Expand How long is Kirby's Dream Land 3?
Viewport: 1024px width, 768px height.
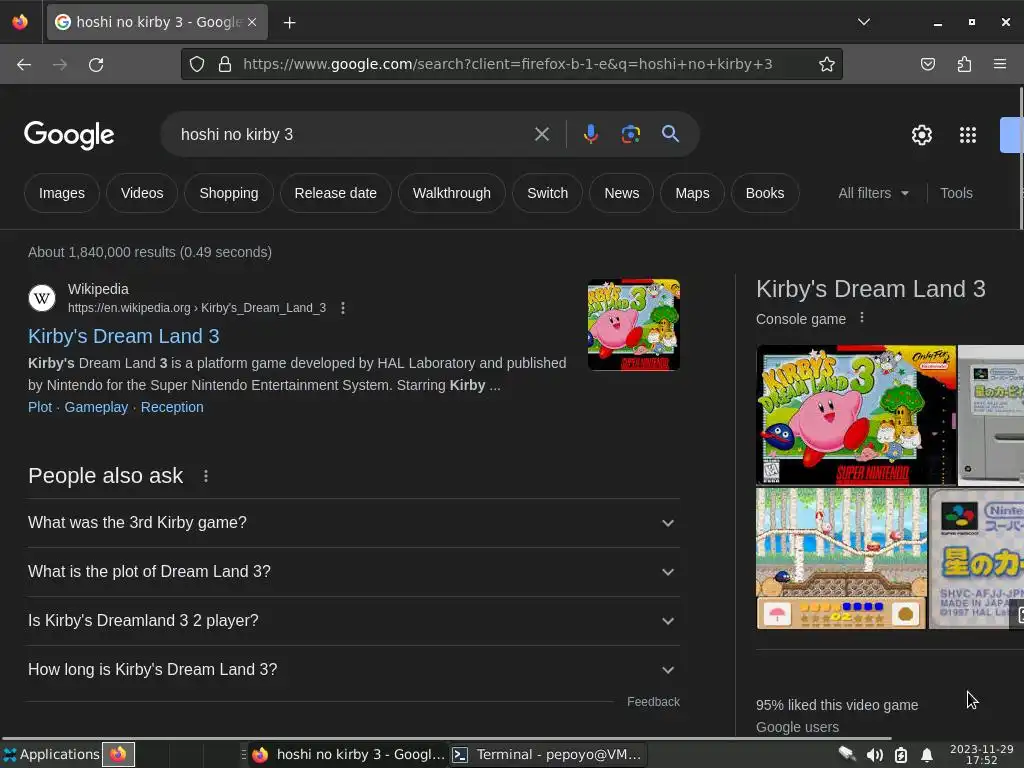coord(353,670)
